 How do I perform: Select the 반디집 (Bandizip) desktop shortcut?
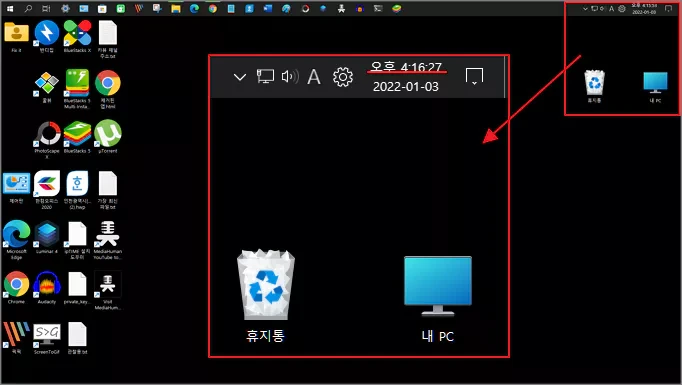pyautogui.click(x=47, y=37)
